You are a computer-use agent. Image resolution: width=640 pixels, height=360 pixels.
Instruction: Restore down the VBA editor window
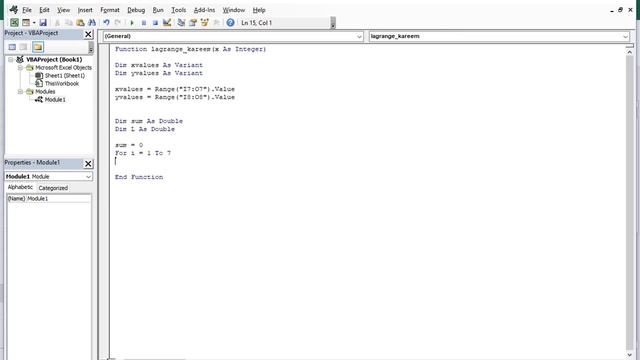(x=620, y=10)
